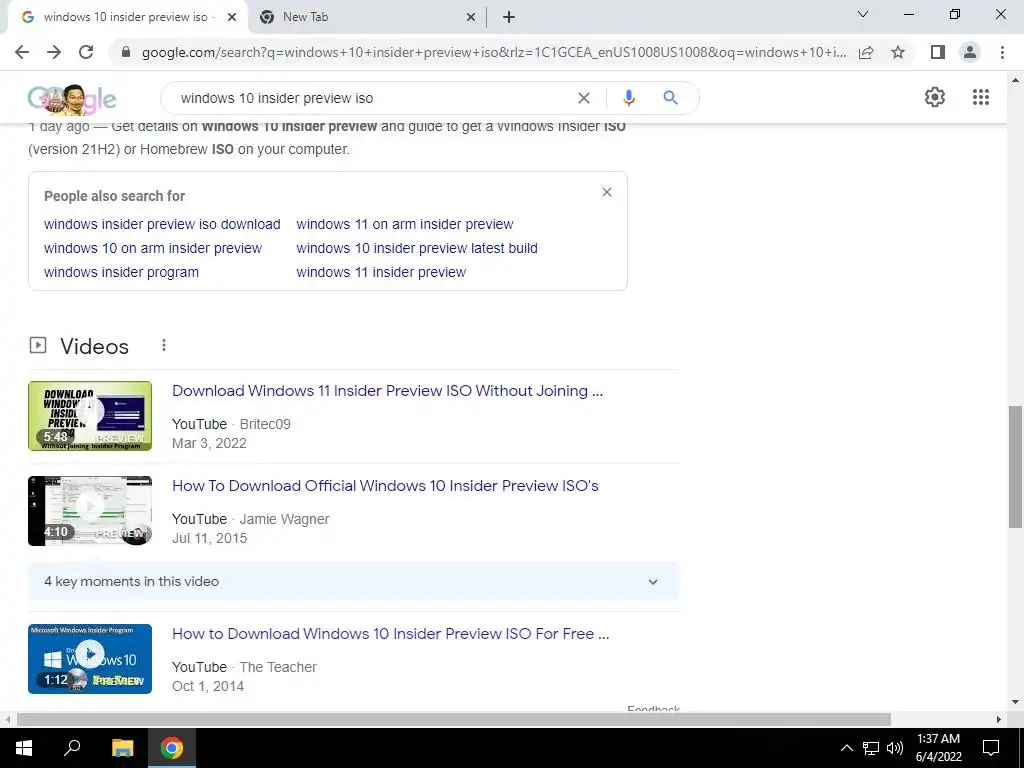Open How To Download Official Windows 10 video
Viewport: 1024px width, 768px height.
pyautogui.click(x=385, y=486)
